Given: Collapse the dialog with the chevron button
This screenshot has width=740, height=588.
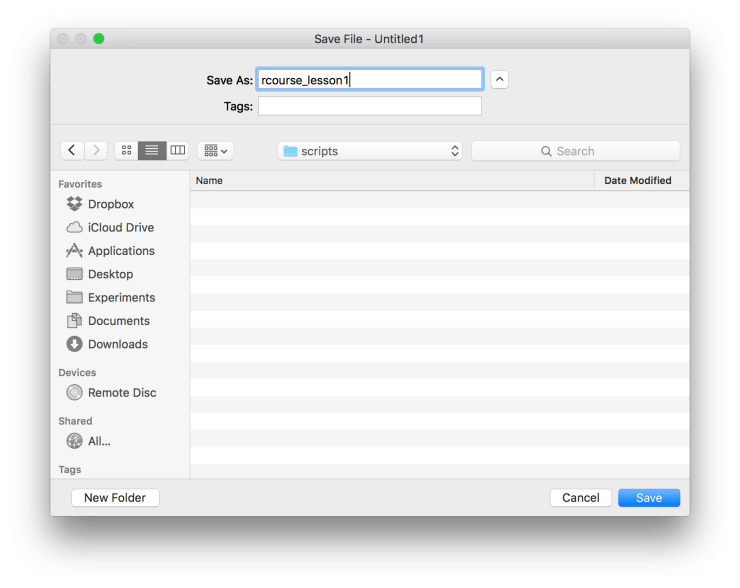Looking at the screenshot, I should [x=500, y=79].
